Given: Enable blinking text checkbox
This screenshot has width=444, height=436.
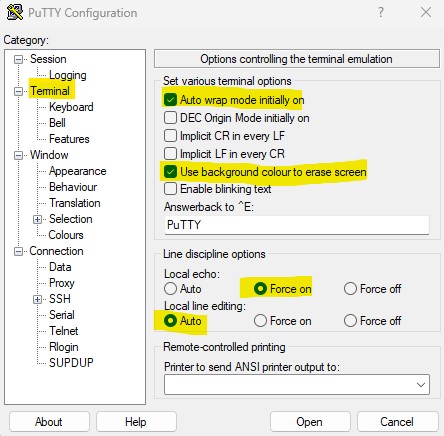Looking at the screenshot, I should coord(170,189).
